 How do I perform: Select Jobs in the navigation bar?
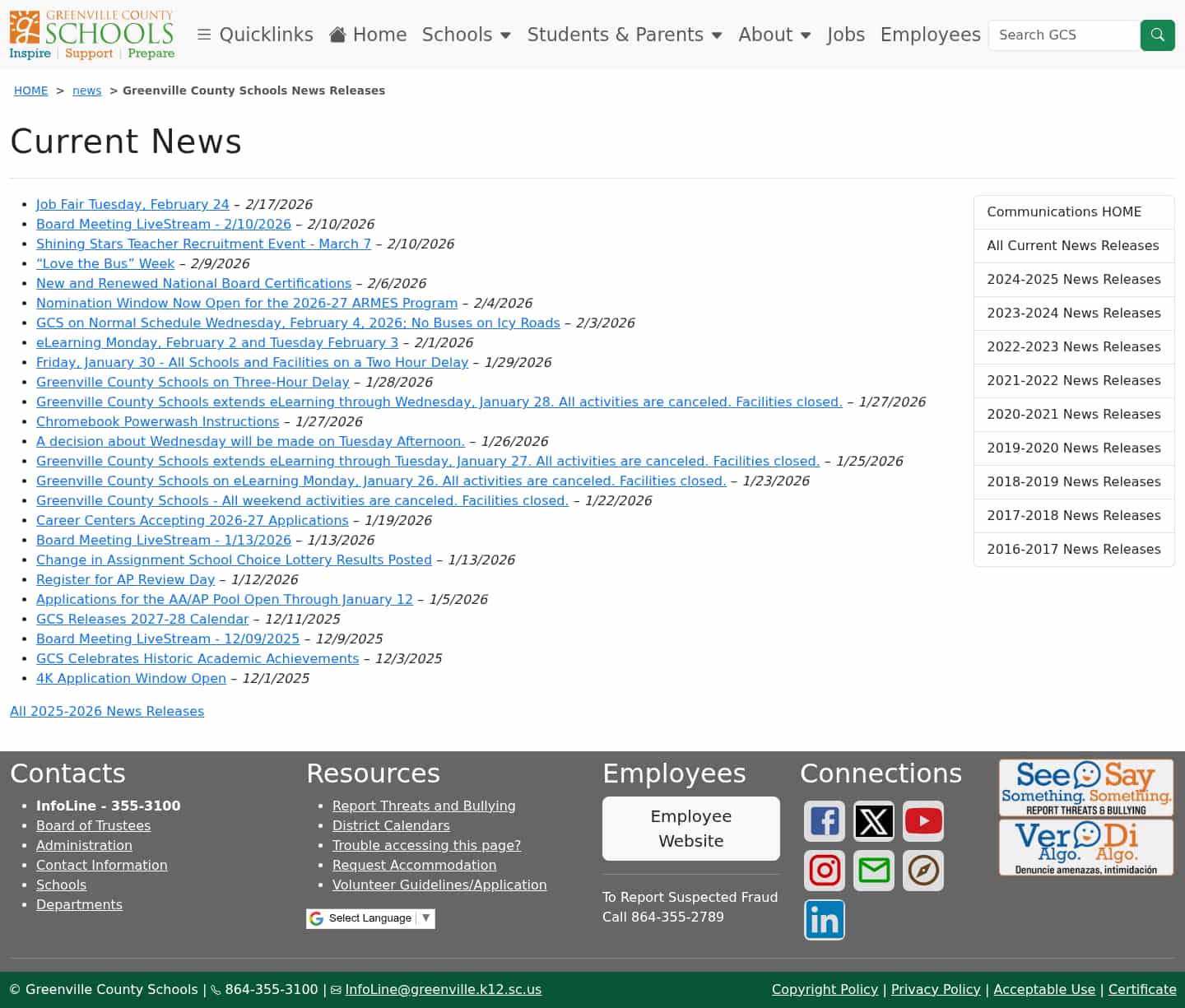846,35
